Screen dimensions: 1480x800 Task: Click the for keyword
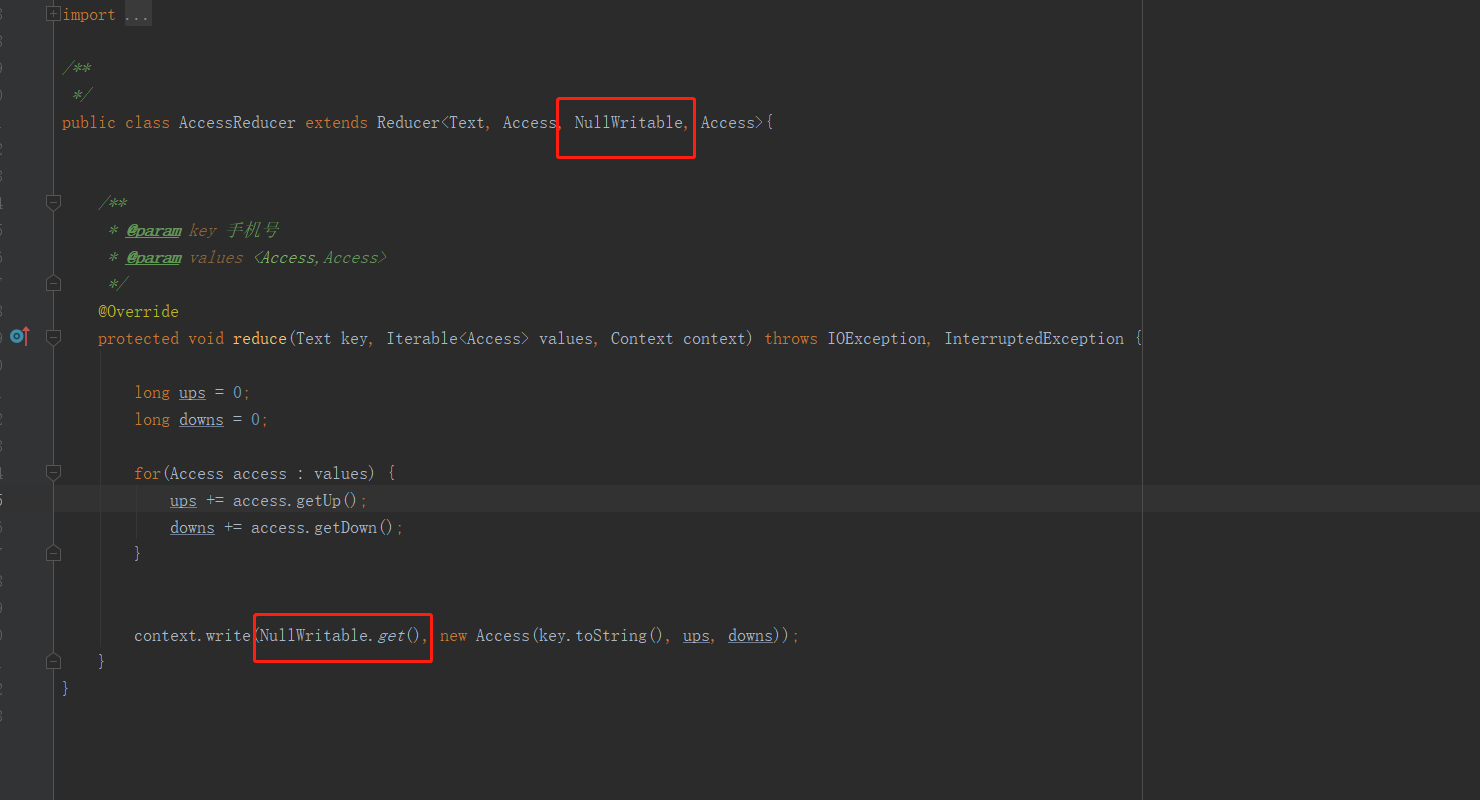[x=148, y=474]
